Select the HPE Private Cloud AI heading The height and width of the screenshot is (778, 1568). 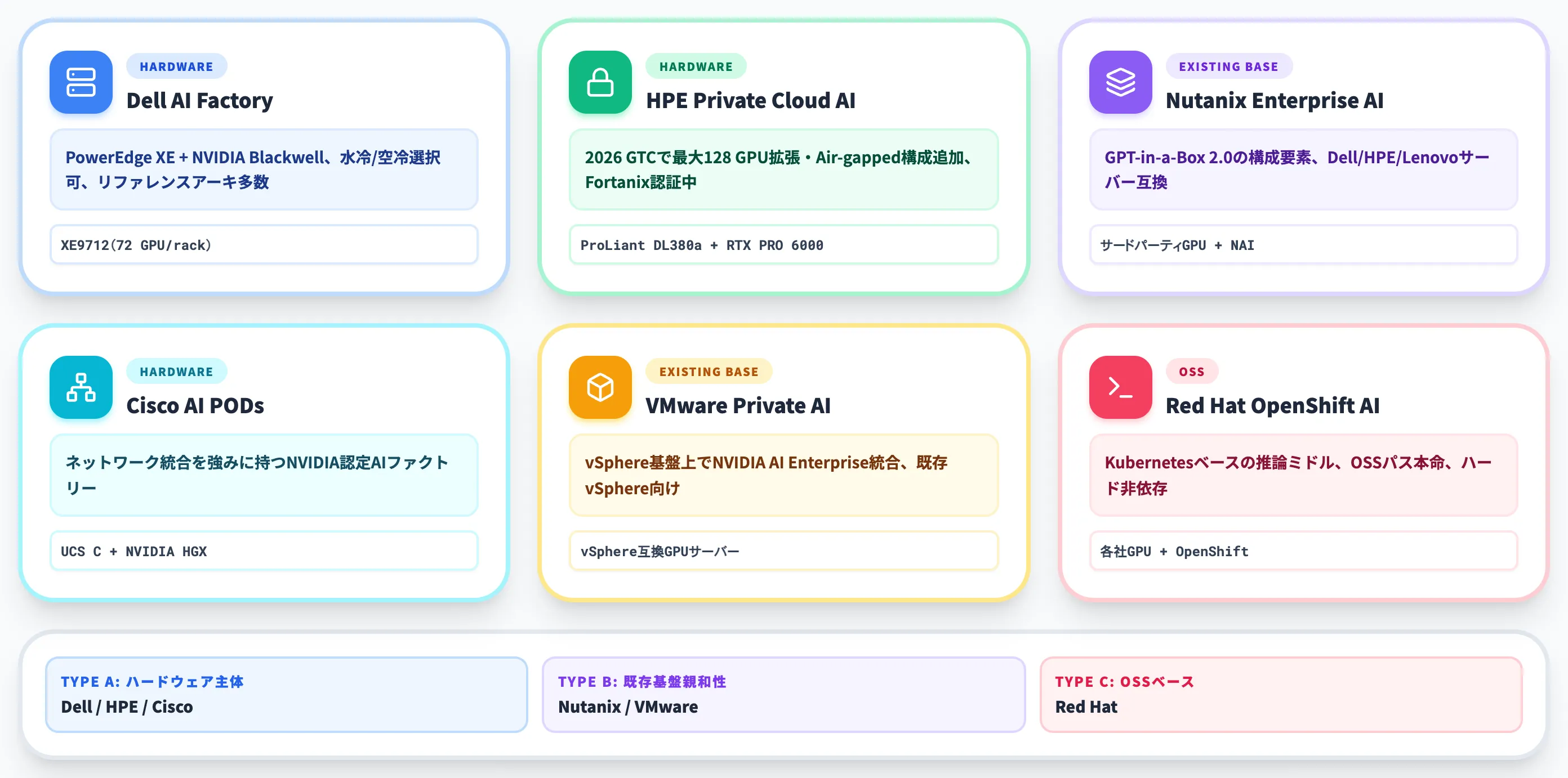pos(751,100)
